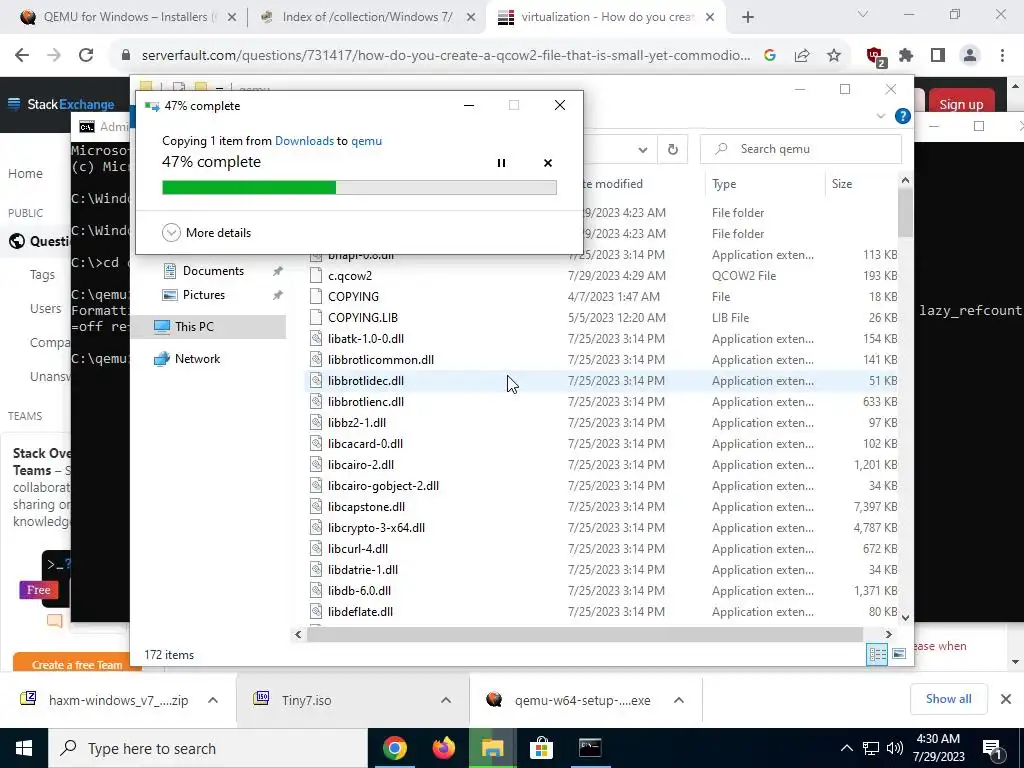Screen dimensions: 1024x768
Task: Click Show all downloads
Action: pos(948,699)
